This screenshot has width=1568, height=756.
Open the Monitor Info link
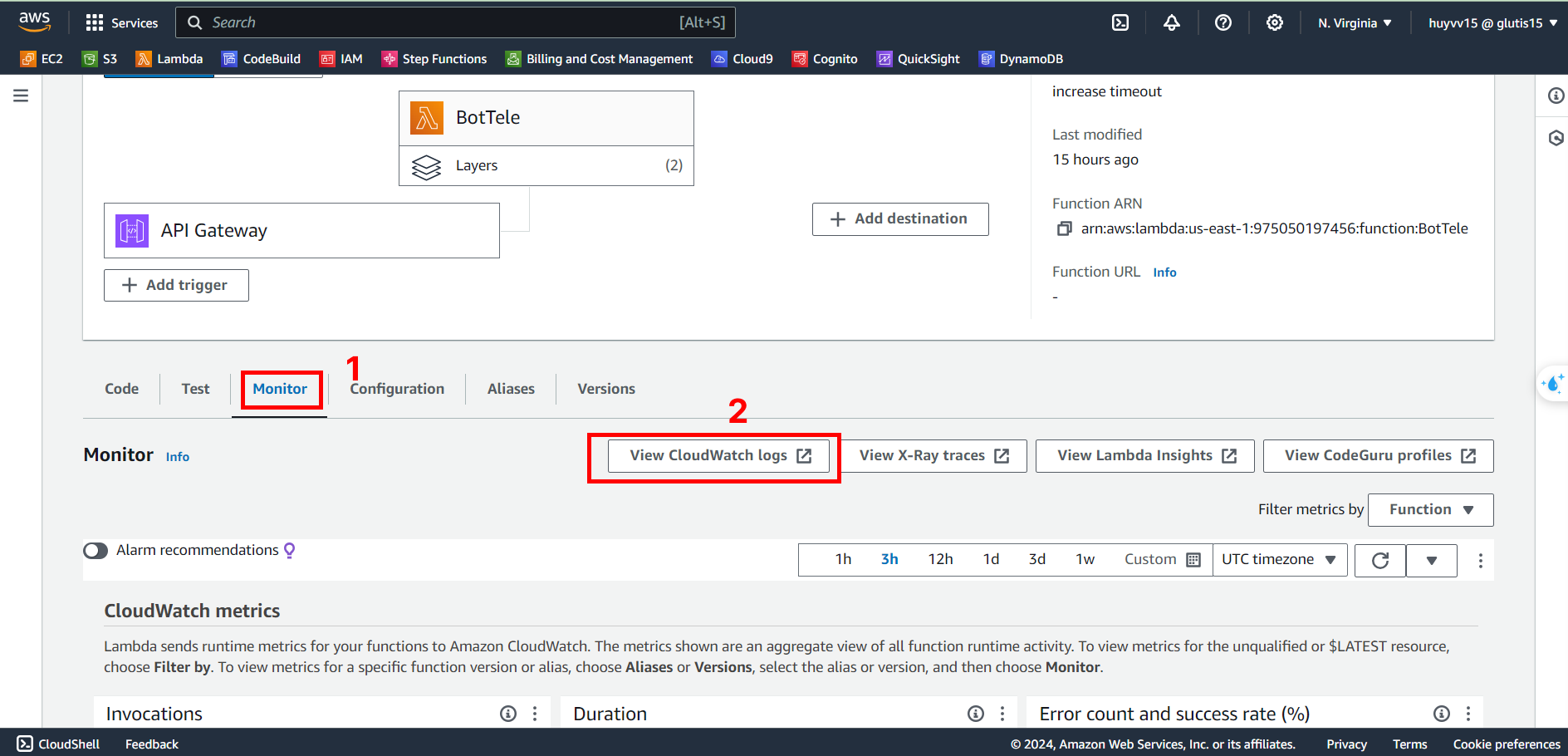coord(178,457)
